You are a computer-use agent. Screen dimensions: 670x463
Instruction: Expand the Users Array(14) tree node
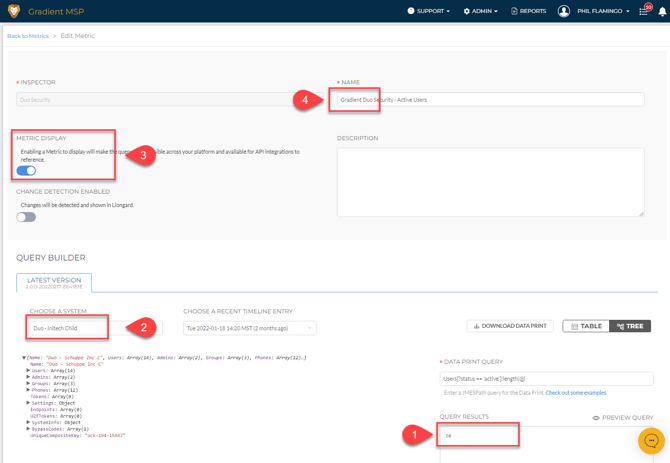(29, 370)
